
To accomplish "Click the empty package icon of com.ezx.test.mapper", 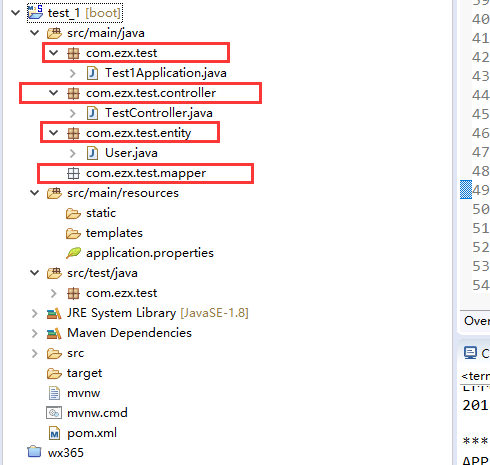I will (73, 173).
